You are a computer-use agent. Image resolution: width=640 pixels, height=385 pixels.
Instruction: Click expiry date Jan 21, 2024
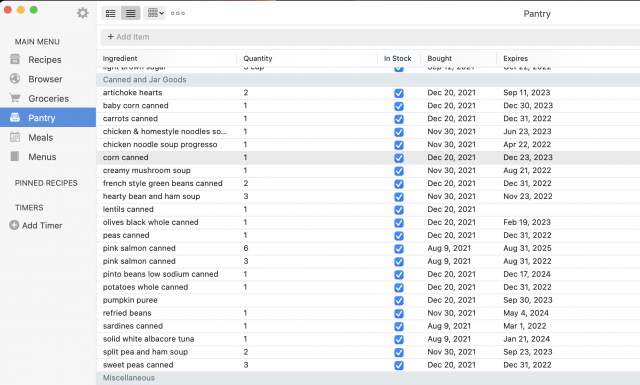[x=527, y=339]
